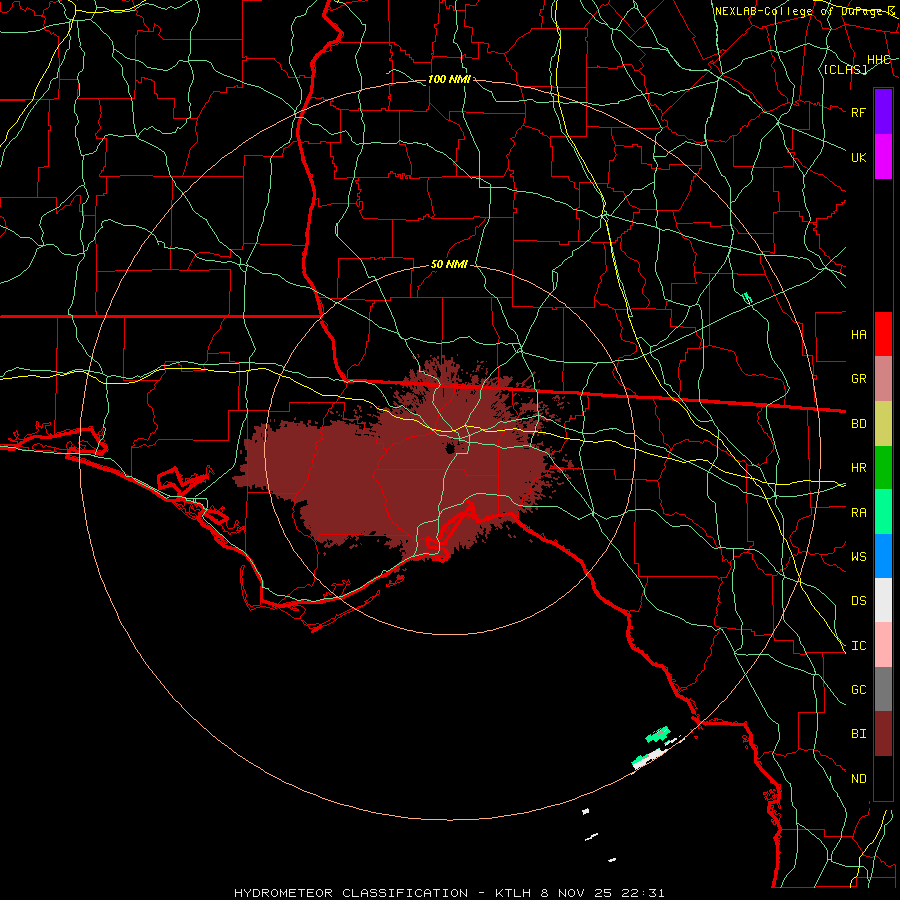The width and height of the screenshot is (900, 900).
Task: Click the black radar site hole in echo
Action: coord(451,448)
